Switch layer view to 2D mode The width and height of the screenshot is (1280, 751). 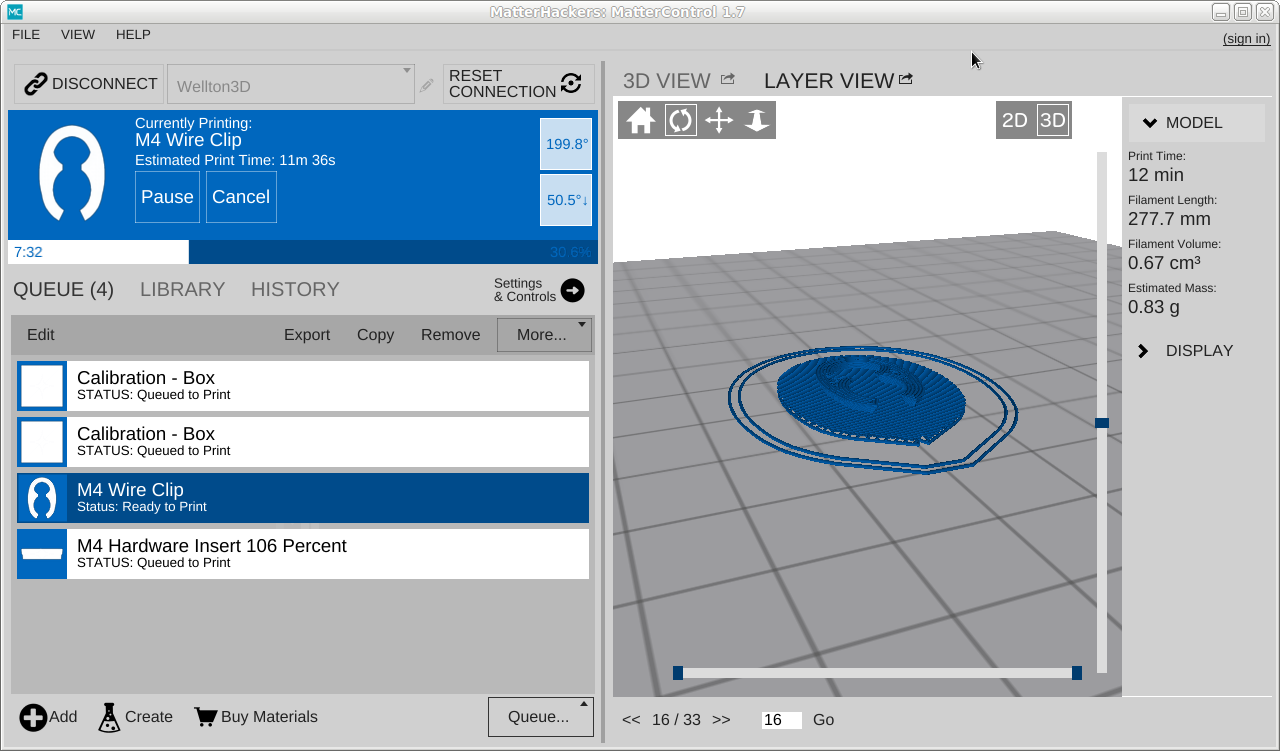pyautogui.click(x=1014, y=121)
